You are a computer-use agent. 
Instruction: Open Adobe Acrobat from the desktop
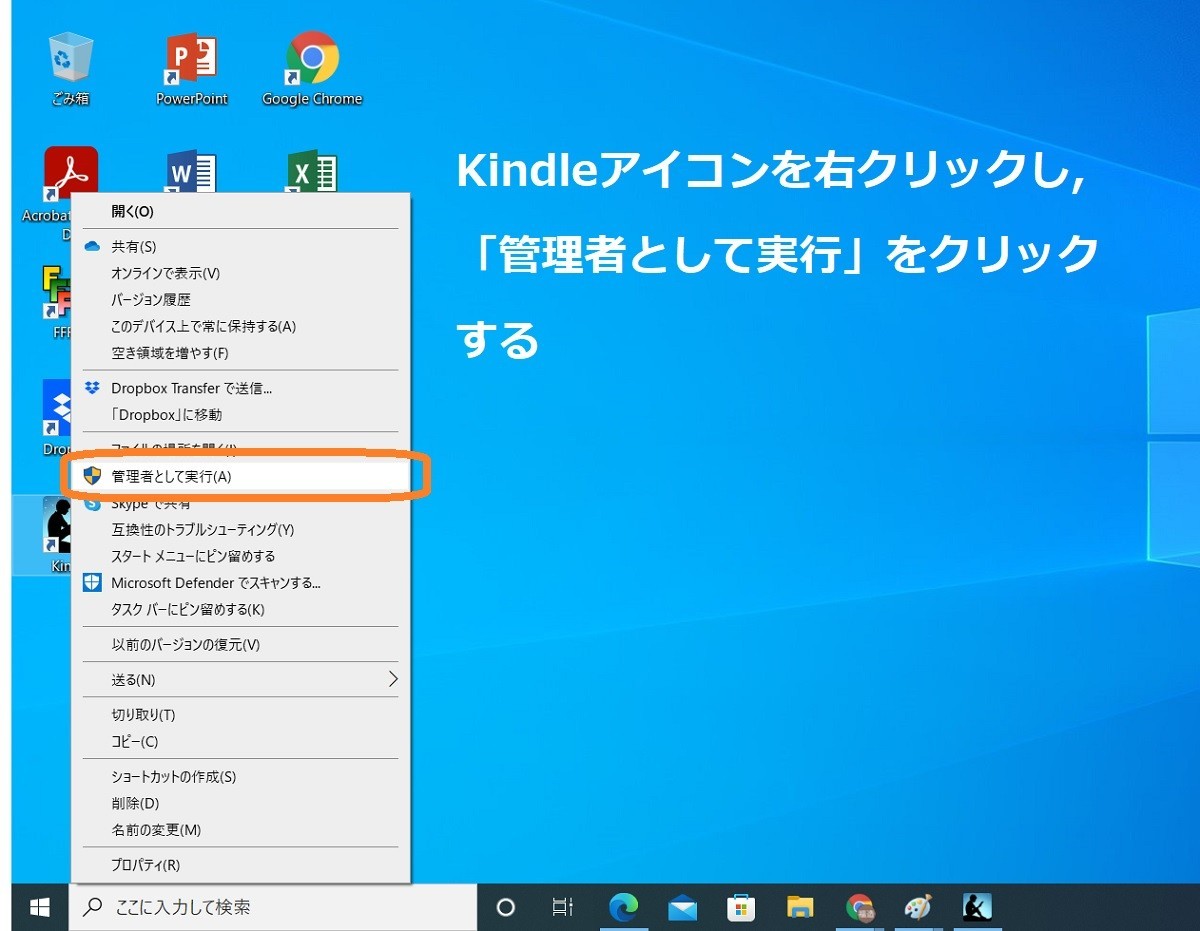coord(70,170)
